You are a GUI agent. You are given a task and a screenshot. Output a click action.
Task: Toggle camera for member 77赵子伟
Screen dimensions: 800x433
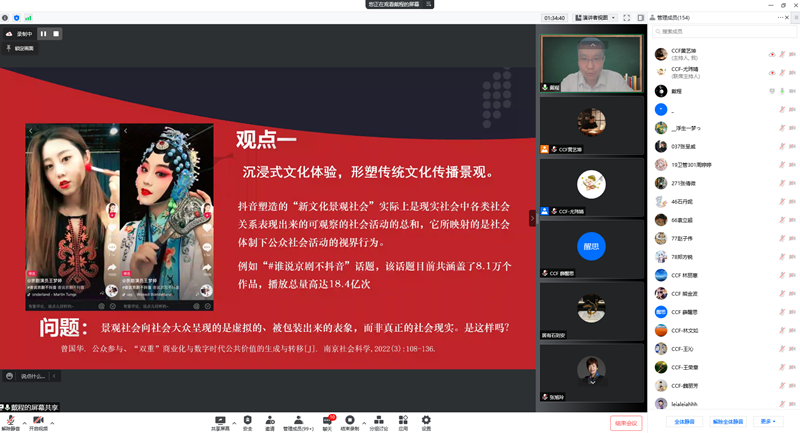click(x=792, y=238)
